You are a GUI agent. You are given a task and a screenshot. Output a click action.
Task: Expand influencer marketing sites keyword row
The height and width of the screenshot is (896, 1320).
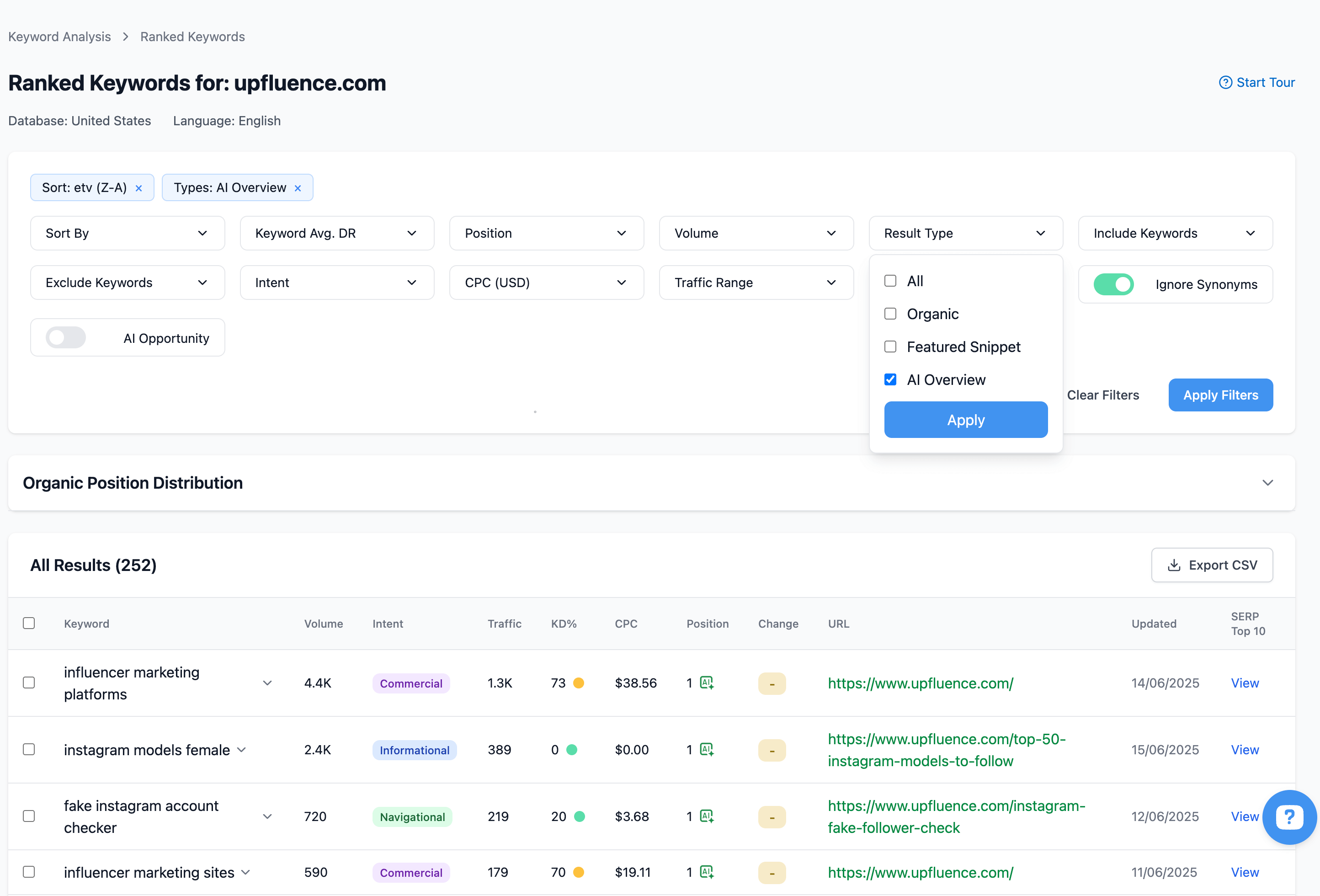point(245,872)
